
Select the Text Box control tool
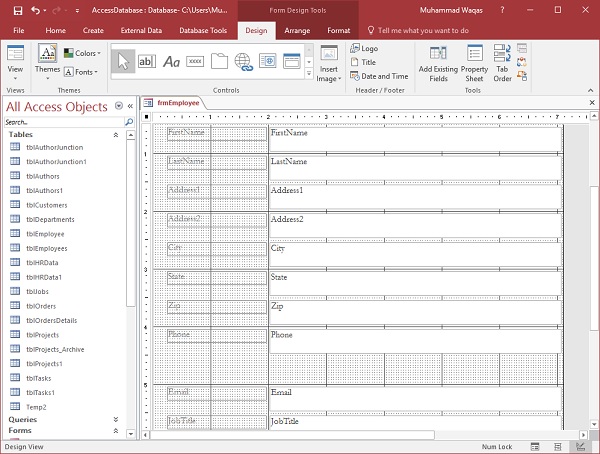coord(148,61)
